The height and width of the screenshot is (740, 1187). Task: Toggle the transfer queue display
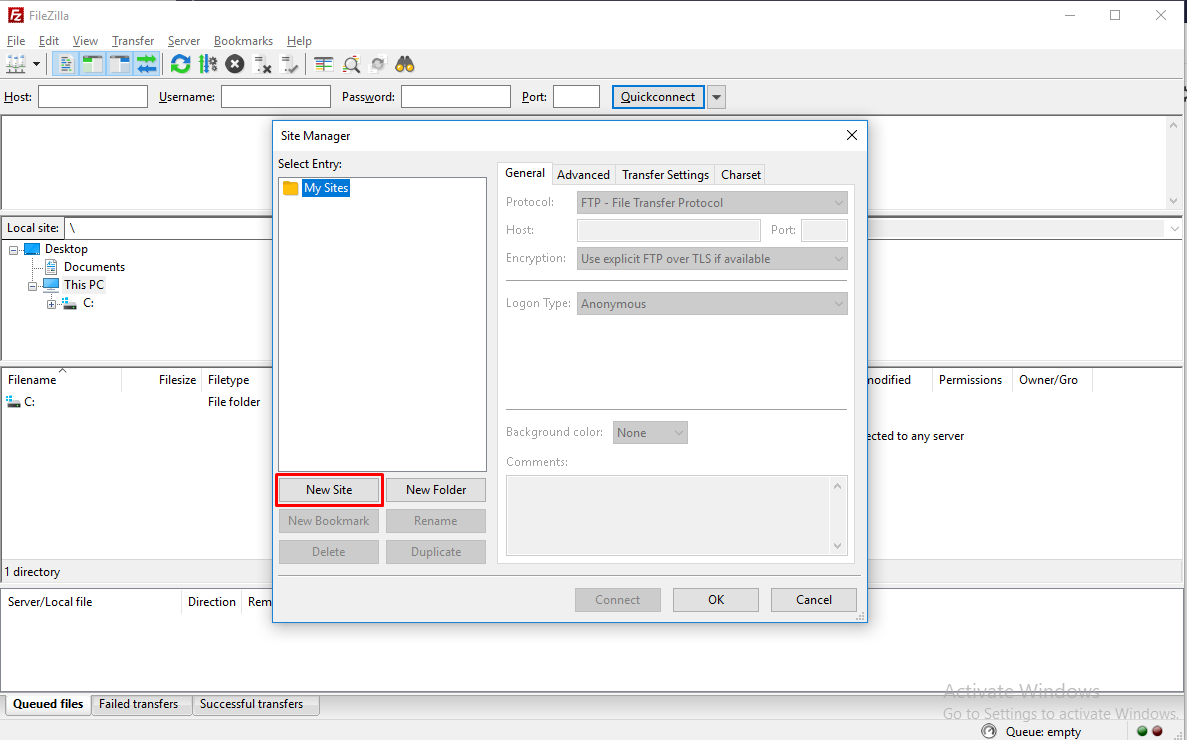coord(146,64)
